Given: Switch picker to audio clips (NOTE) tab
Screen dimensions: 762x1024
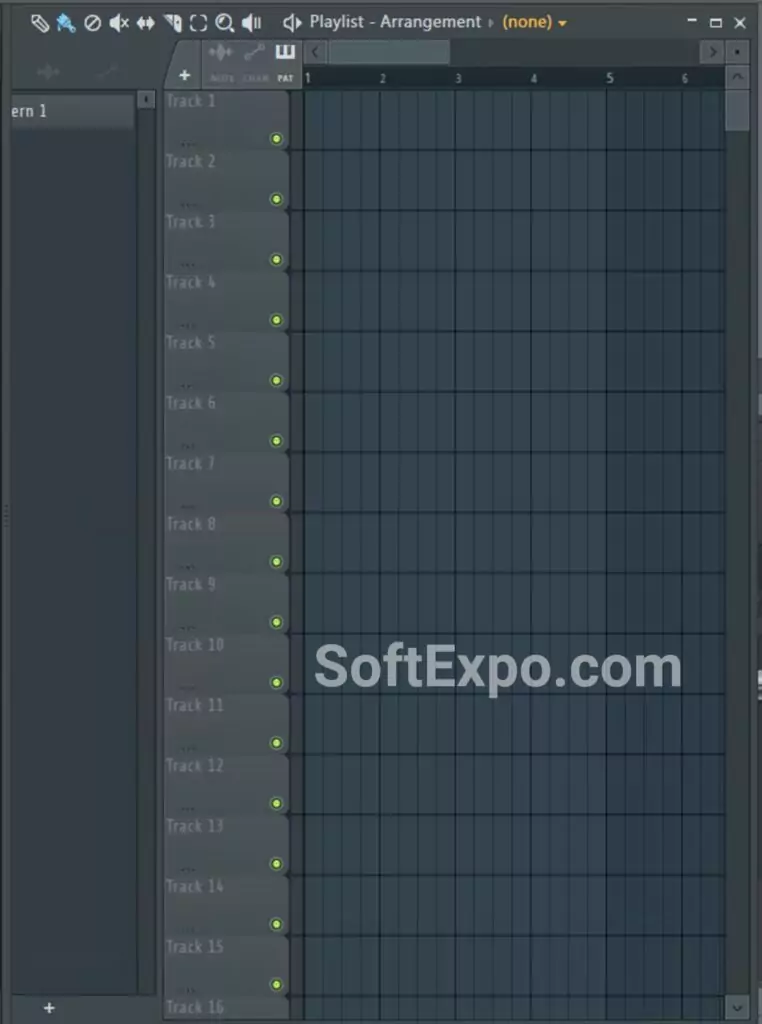Looking at the screenshot, I should click(x=221, y=62).
